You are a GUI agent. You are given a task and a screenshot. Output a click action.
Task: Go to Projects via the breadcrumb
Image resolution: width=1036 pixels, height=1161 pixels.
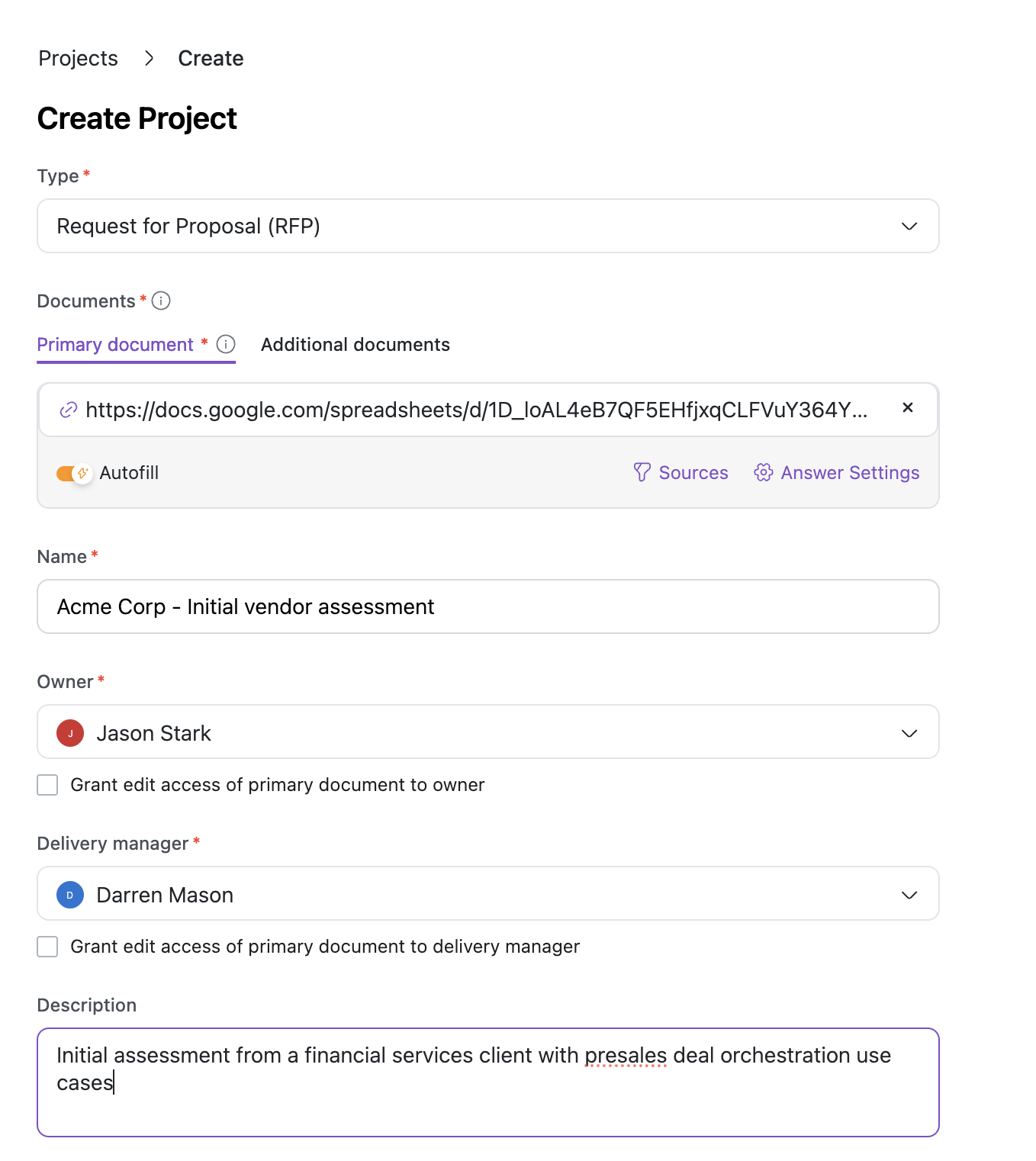78,59
